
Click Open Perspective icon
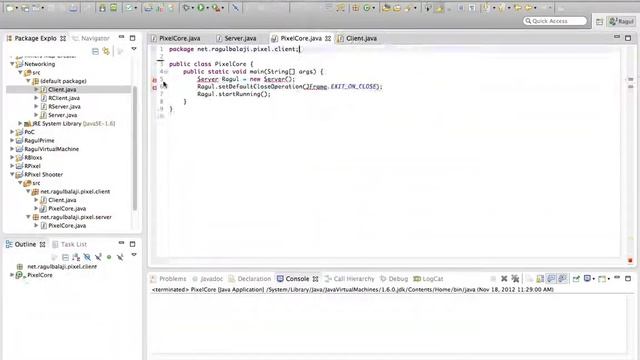tap(599, 21)
